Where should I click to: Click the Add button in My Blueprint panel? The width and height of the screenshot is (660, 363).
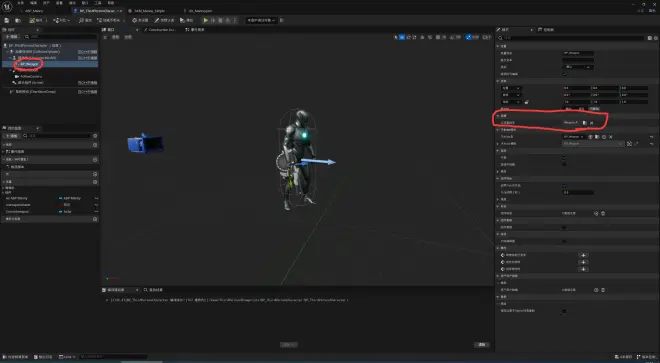[11, 136]
